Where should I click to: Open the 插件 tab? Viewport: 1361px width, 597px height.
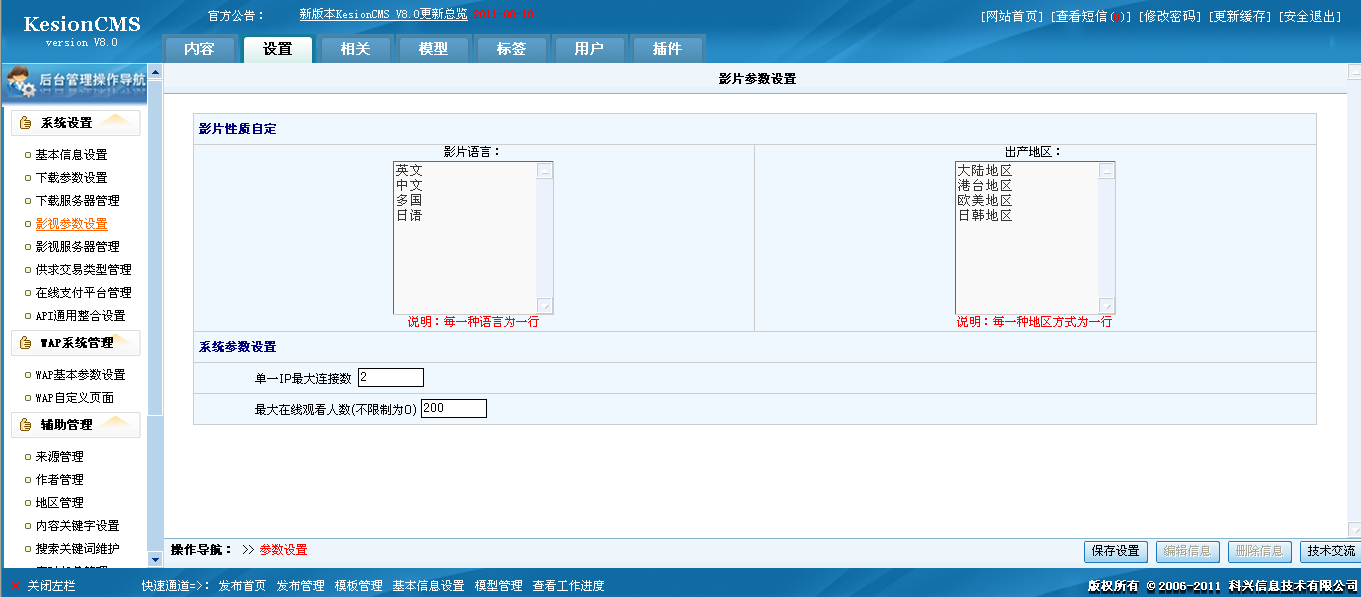point(667,47)
